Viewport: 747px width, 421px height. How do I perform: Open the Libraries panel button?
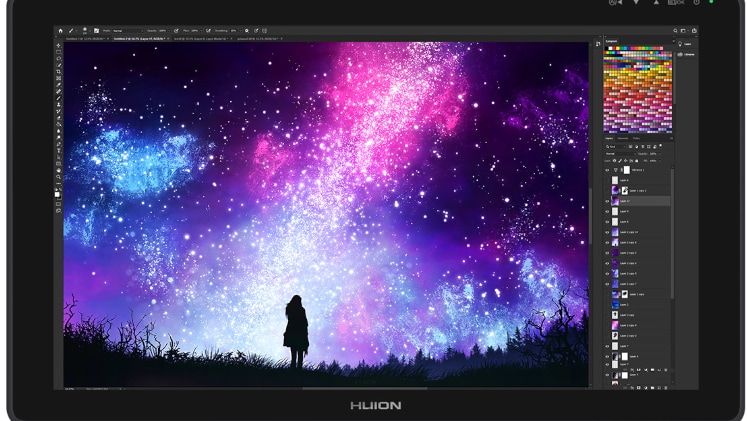coord(686,54)
